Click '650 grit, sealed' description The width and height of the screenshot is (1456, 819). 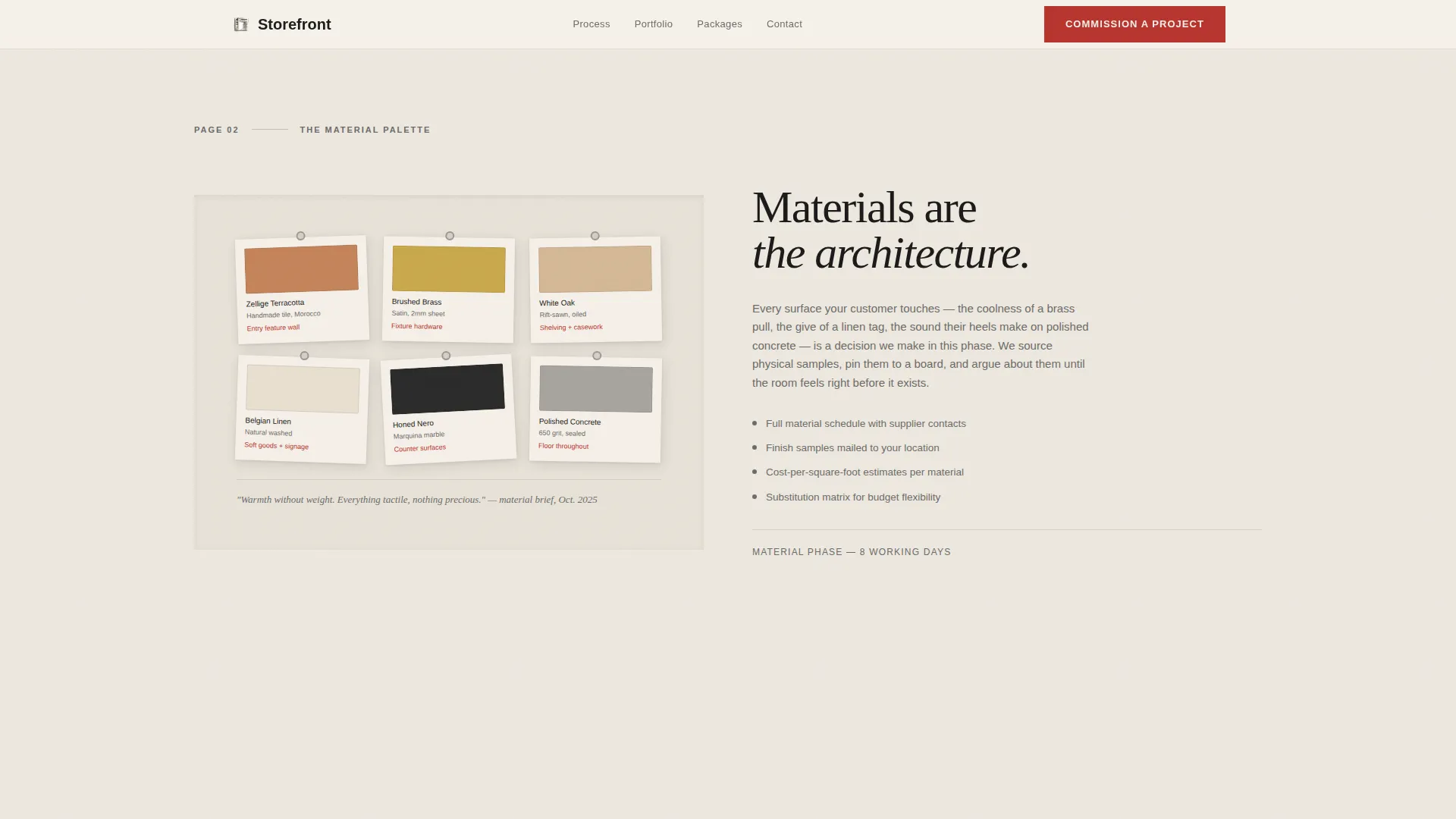click(x=562, y=434)
